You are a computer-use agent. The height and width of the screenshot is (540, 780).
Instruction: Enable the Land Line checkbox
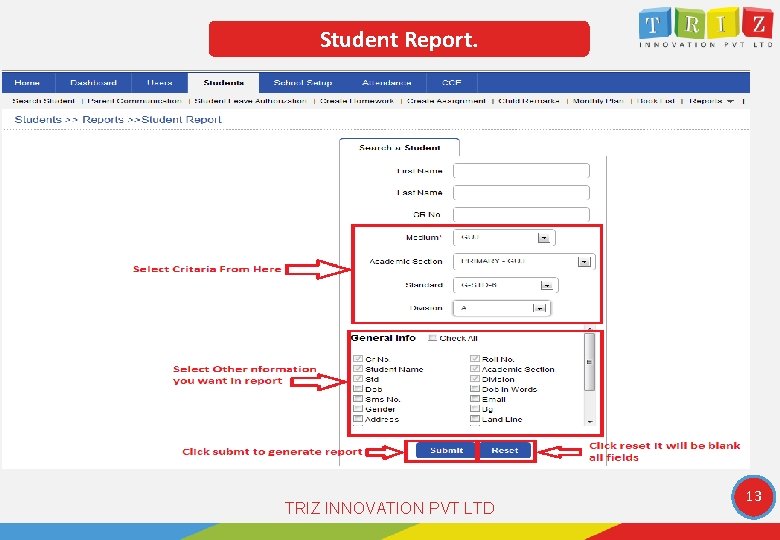[x=475, y=419]
